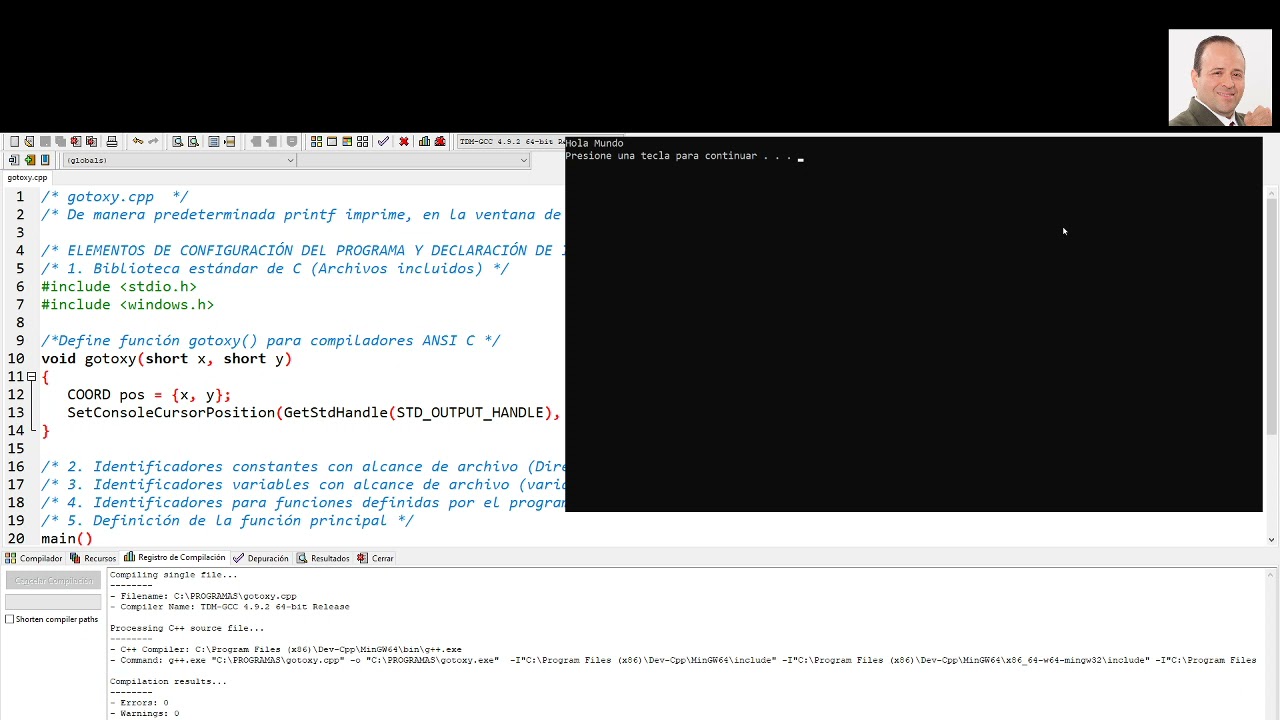1280x720 pixels.
Task: Click the Print toolbar icon
Action: tap(112, 141)
